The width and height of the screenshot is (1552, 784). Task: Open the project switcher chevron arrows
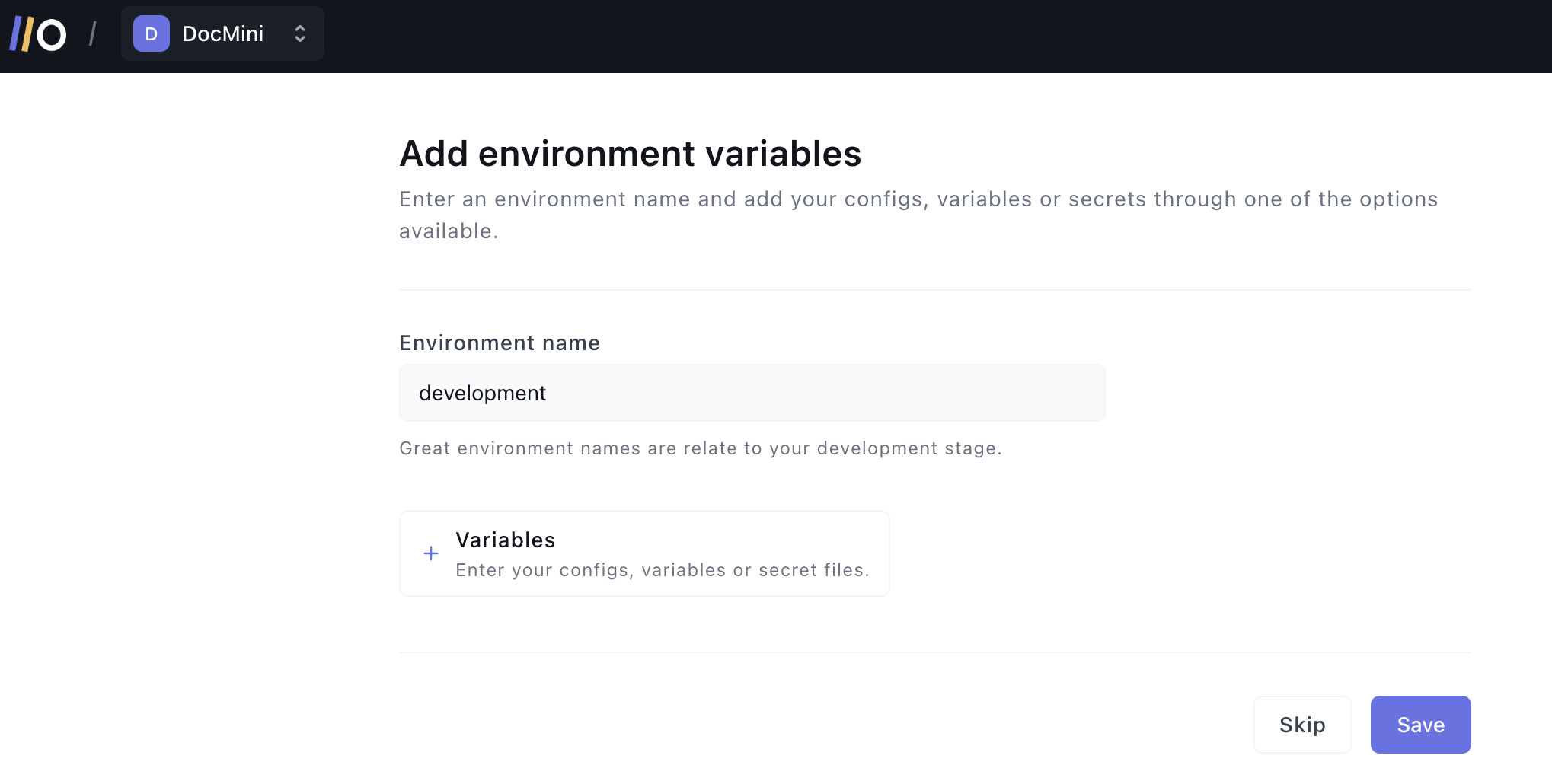[300, 34]
